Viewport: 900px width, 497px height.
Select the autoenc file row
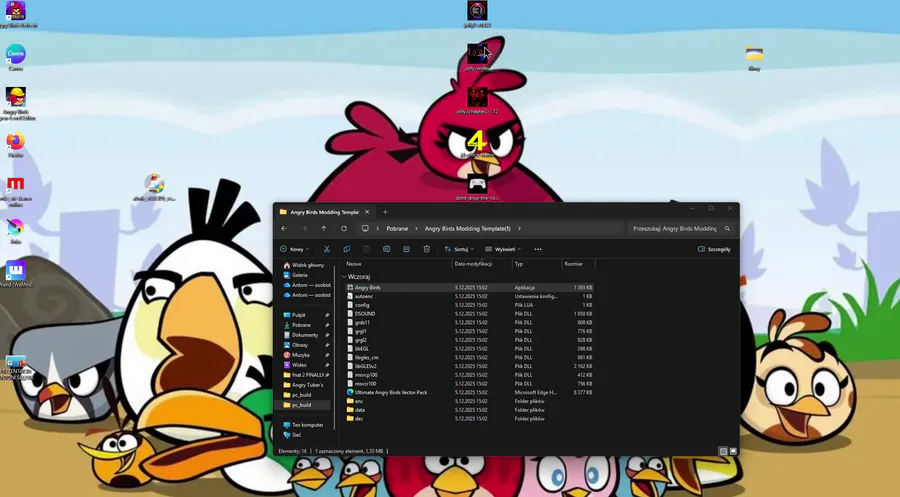click(x=470, y=296)
